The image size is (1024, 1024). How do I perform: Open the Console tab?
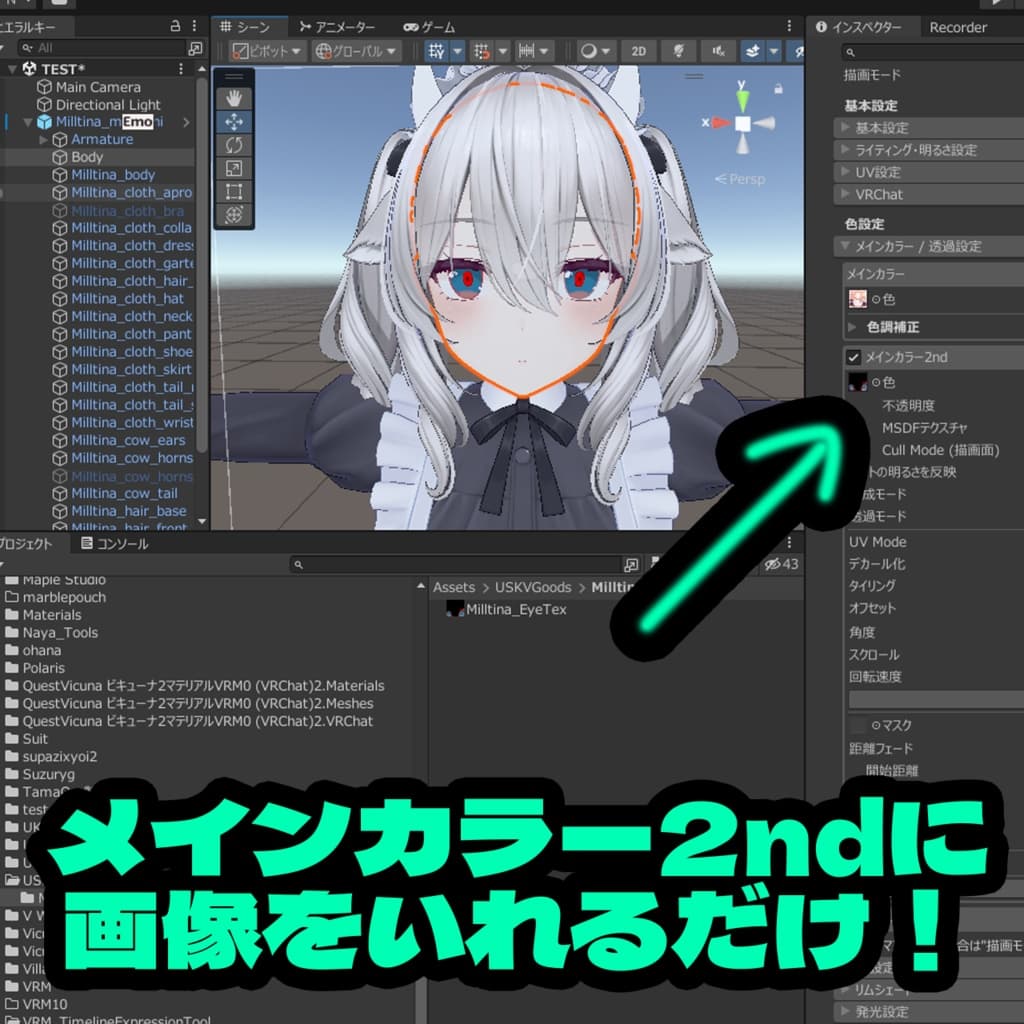[115, 543]
